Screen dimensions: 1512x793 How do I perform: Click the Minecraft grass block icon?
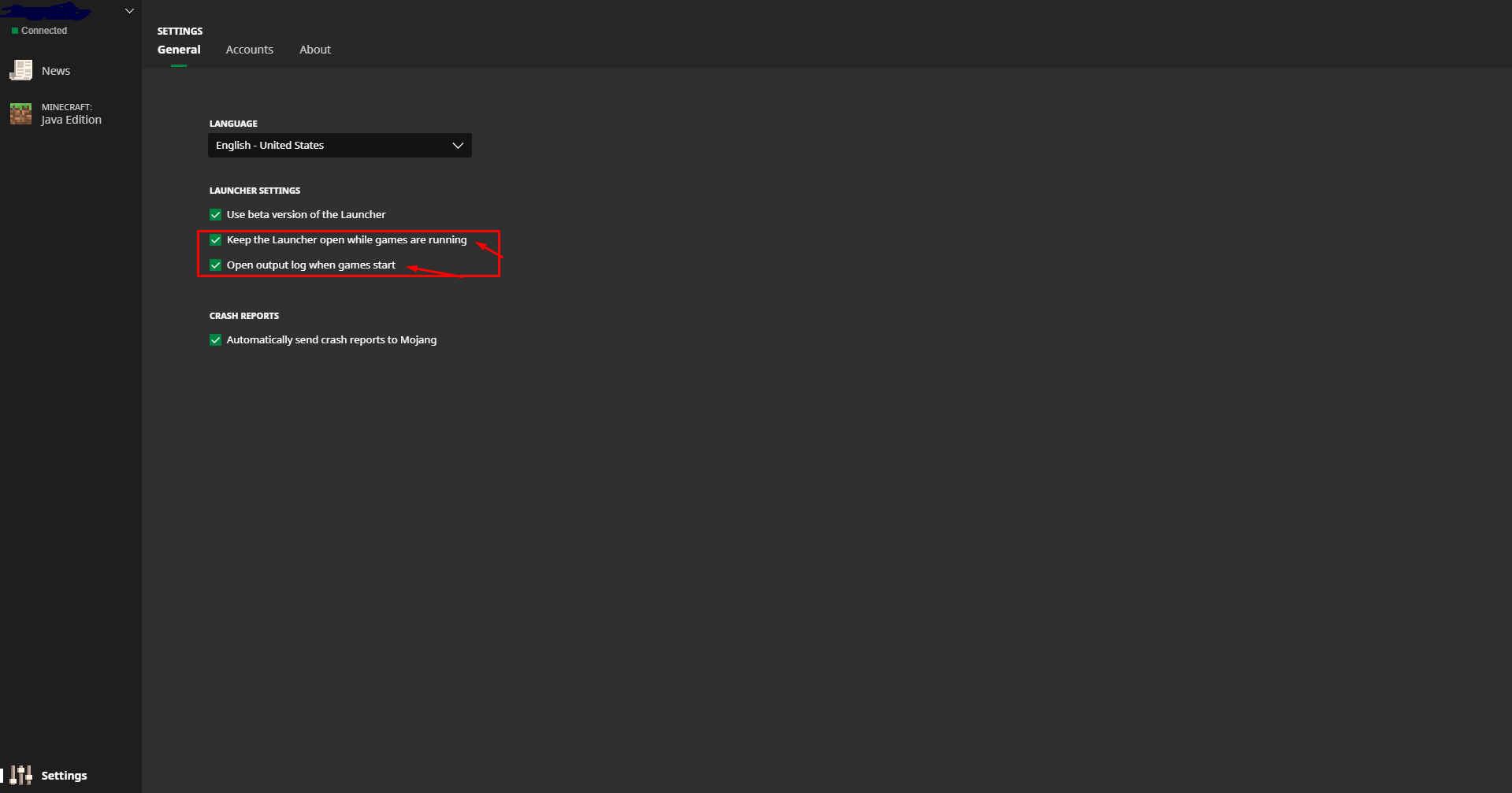[21, 113]
